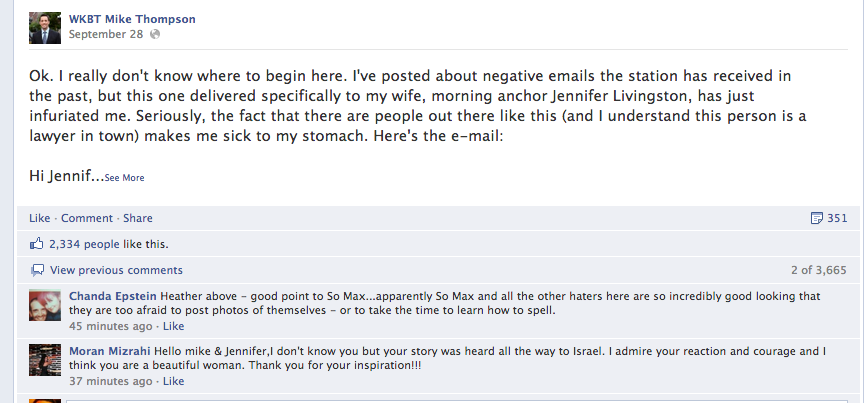
Task: Click the comment bubble icon beside View previous comments
Action: pos(37,270)
